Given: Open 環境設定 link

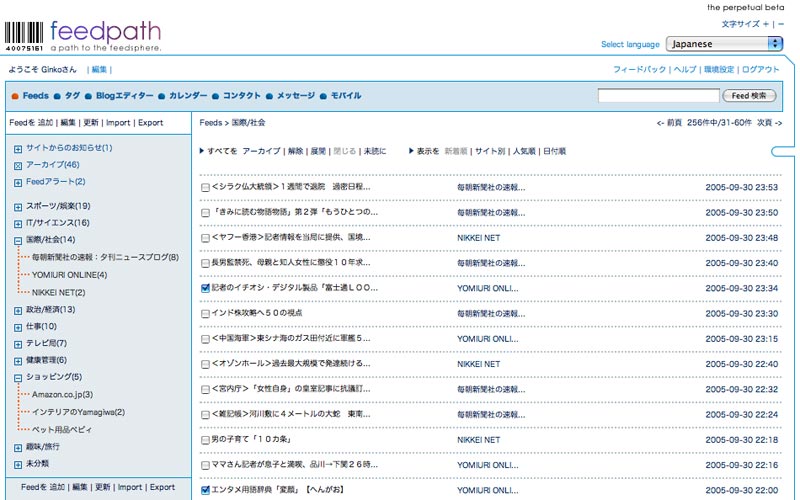Looking at the screenshot, I should point(719,69).
